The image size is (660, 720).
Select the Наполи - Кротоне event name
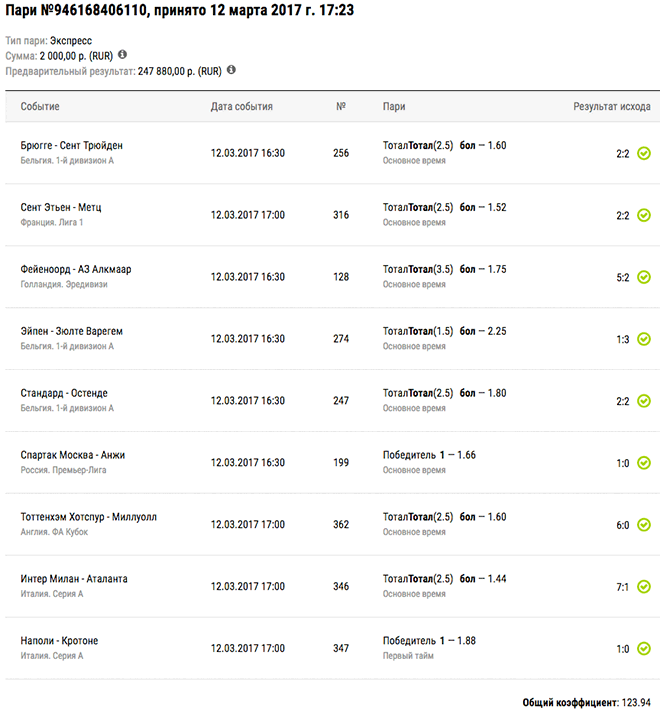click(x=59, y=641)
